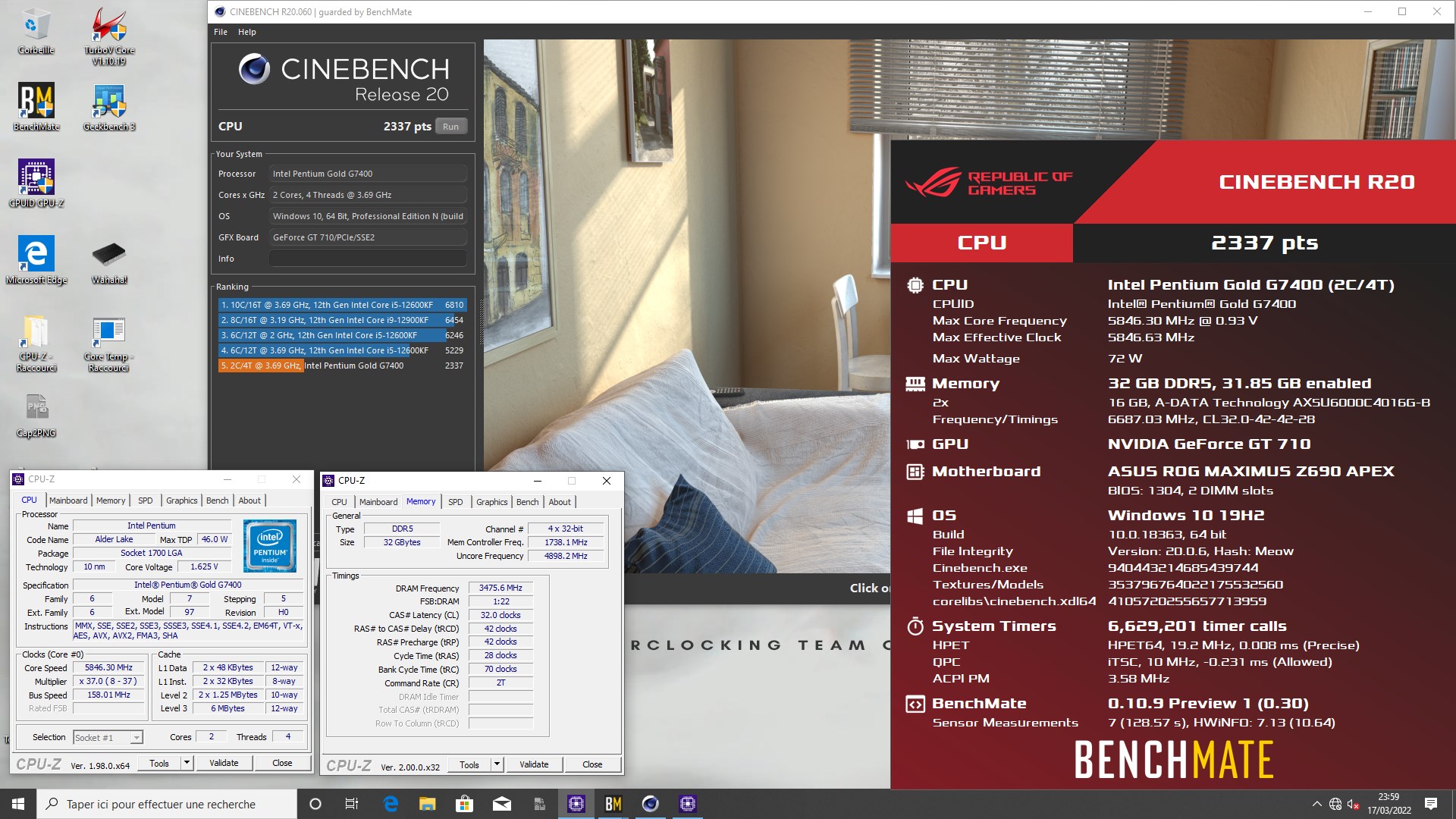Expand Tools dropdown arrow in CPU-Z 2.00
The width and height of the screenshot is (1456, 819).
pos(497,764)
